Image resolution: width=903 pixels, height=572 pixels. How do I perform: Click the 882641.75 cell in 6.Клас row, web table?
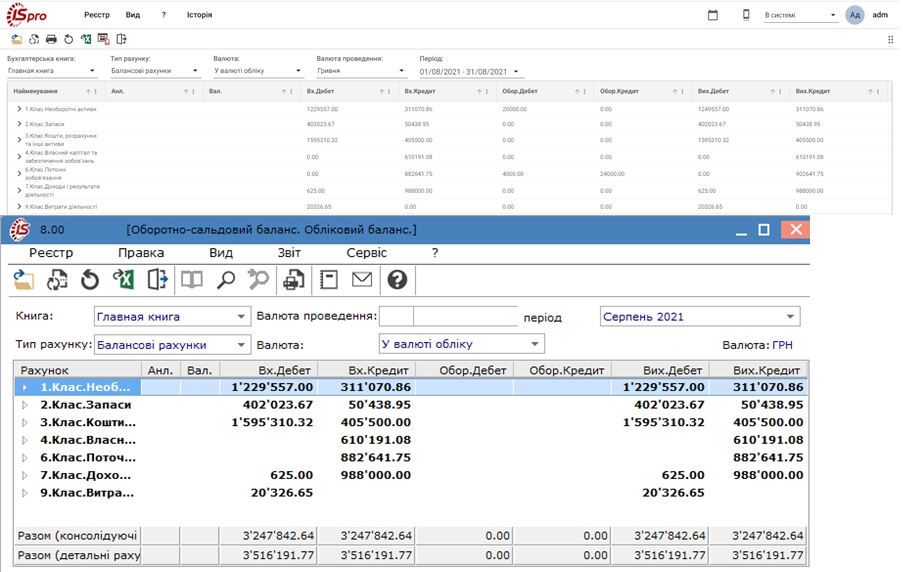(418, 173)
